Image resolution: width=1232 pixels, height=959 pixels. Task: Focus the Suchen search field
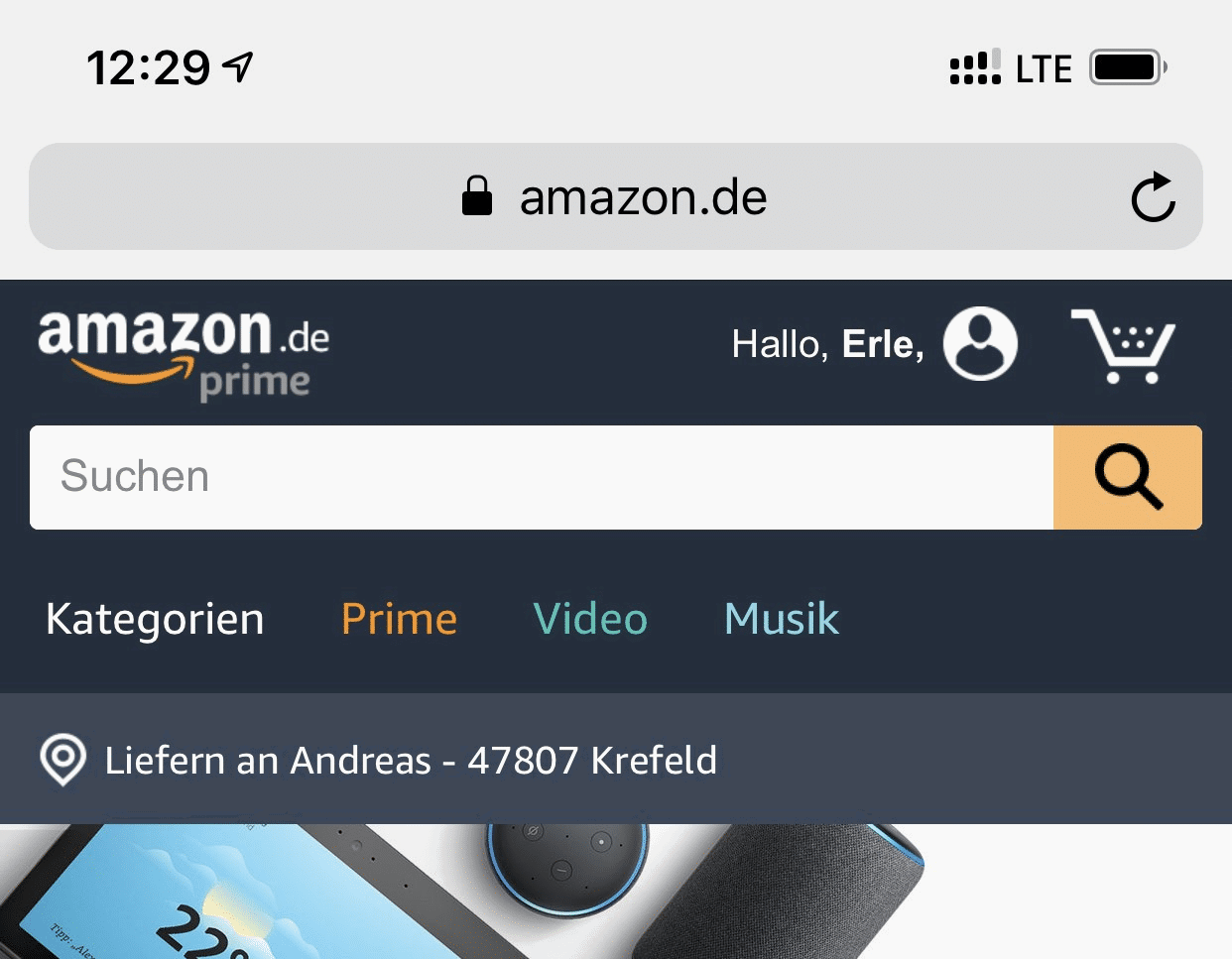542,477
